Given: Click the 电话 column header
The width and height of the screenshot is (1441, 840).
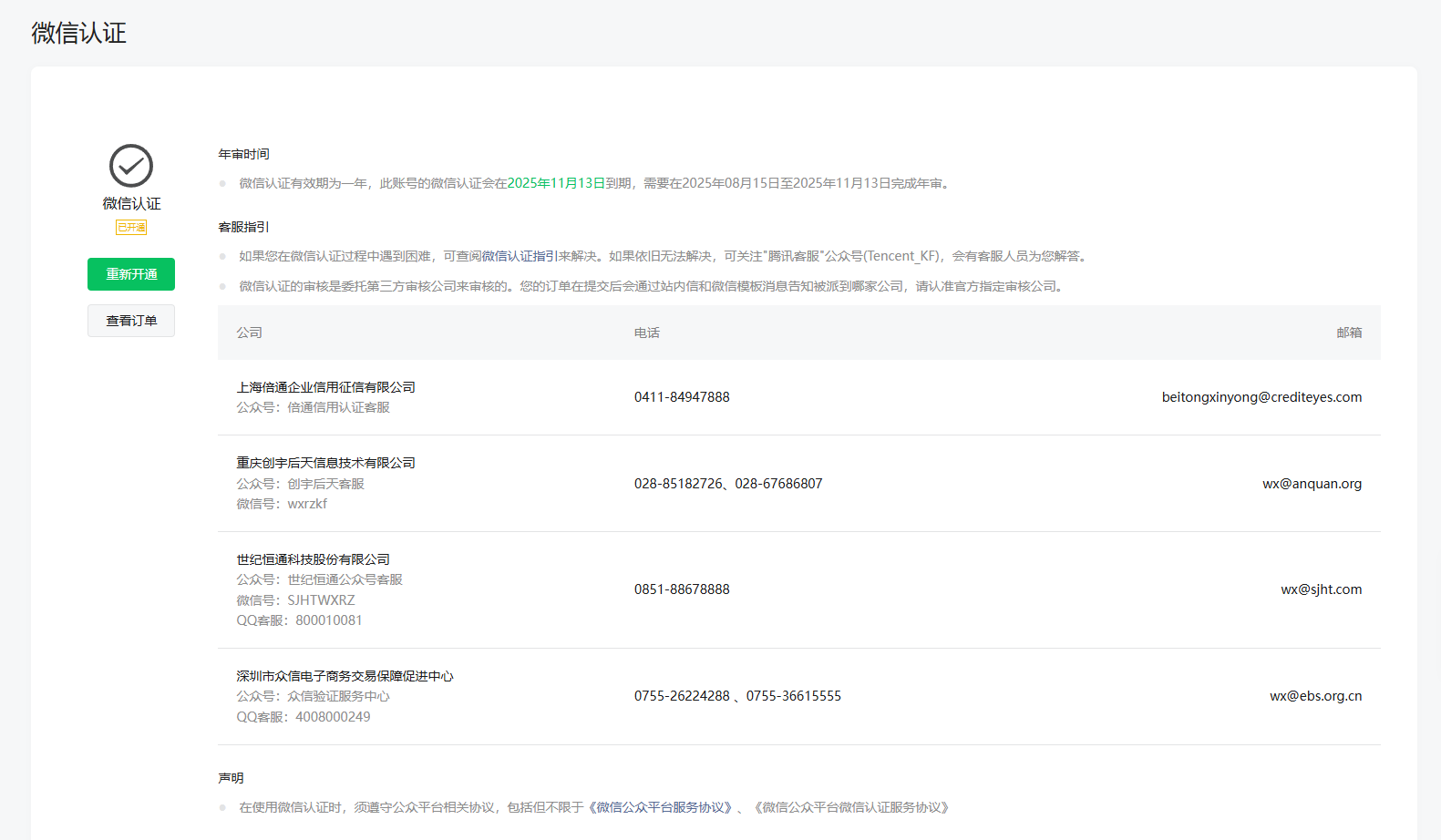Looking at the screenshot, I should pyautogui.click(x=647, y=333).
